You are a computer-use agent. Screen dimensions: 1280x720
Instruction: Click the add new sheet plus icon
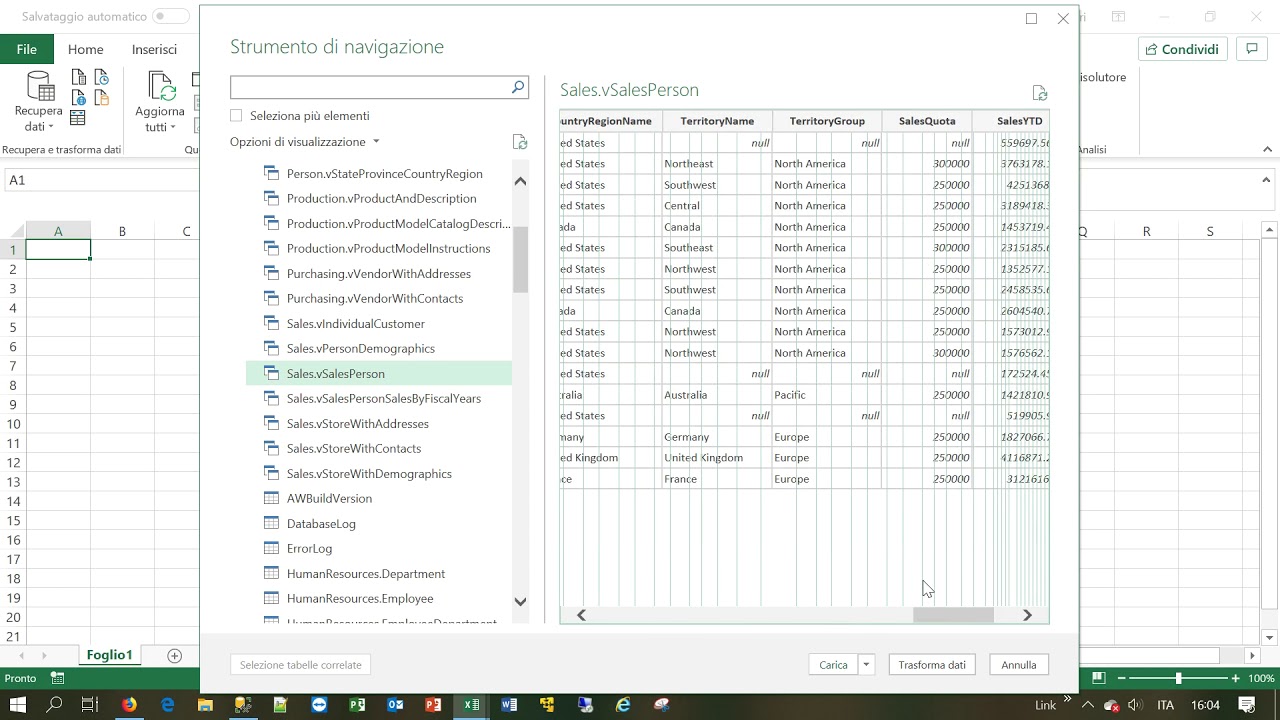[175, 656]
